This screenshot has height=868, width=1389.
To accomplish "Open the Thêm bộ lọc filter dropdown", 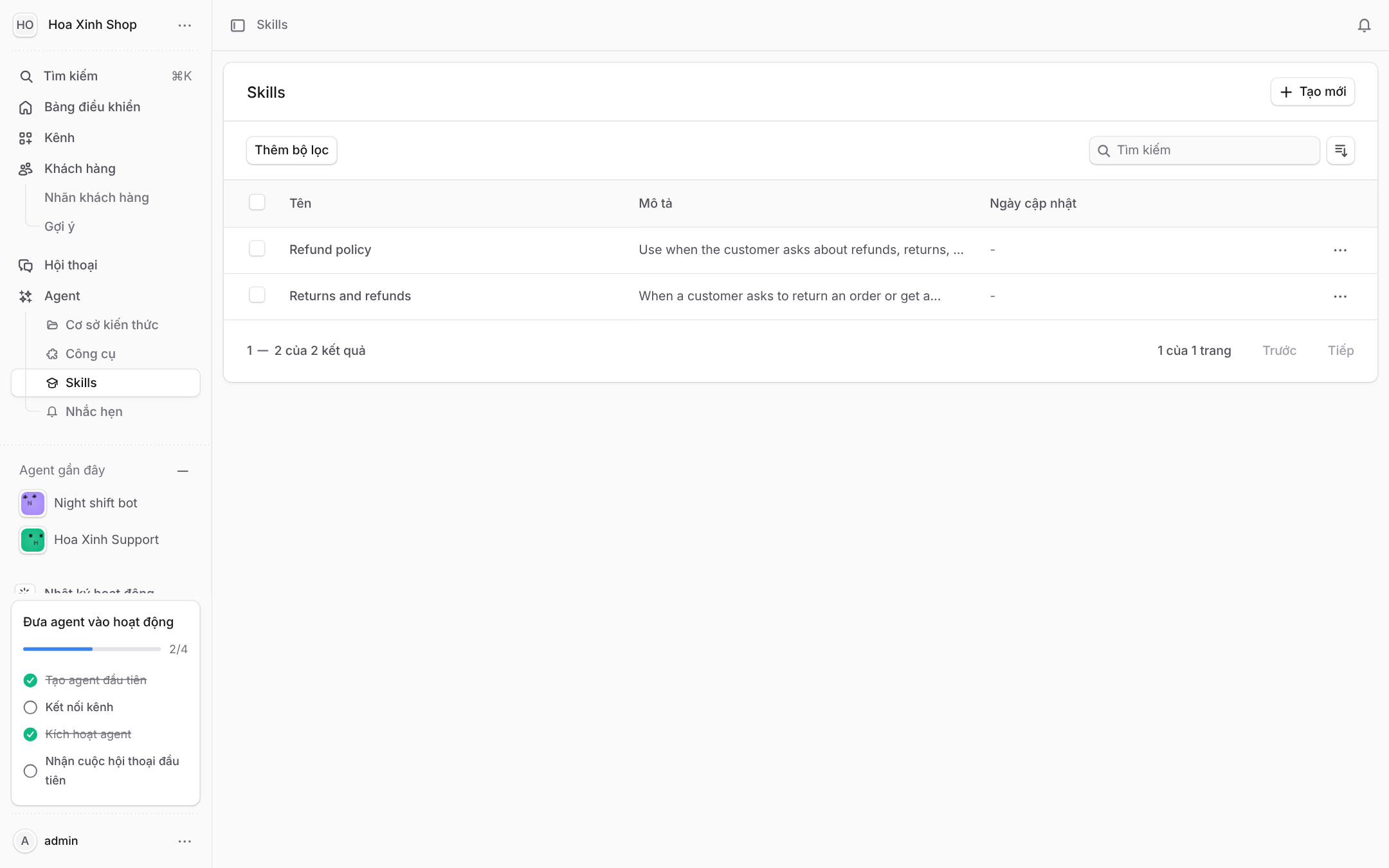I will (292, 150).
